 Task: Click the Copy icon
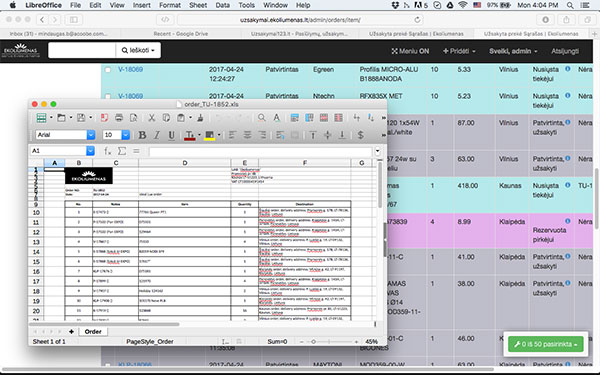coord(166,118)
